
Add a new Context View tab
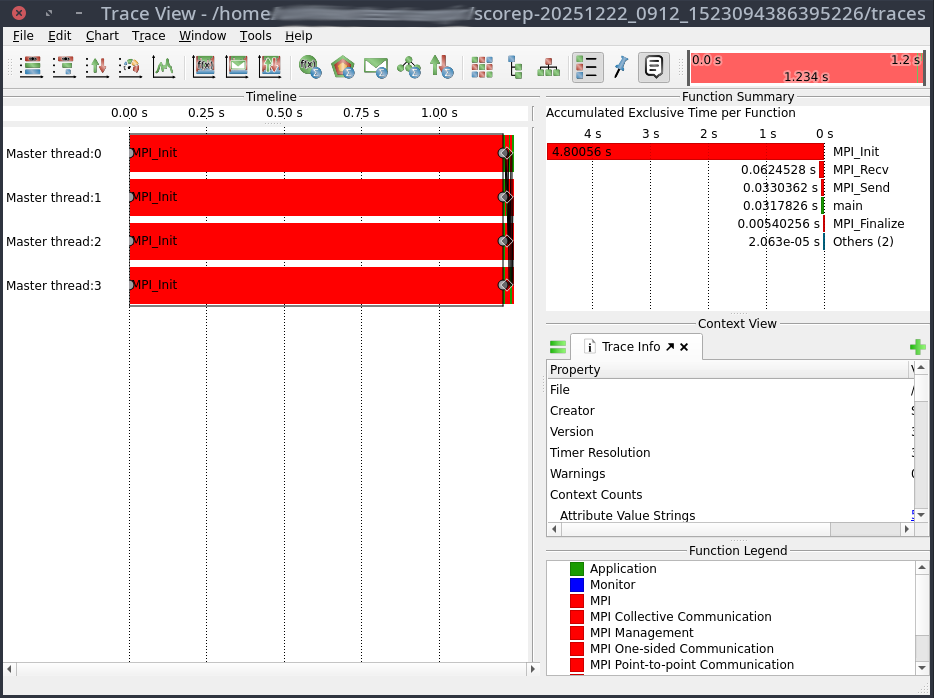click(917, 347)
